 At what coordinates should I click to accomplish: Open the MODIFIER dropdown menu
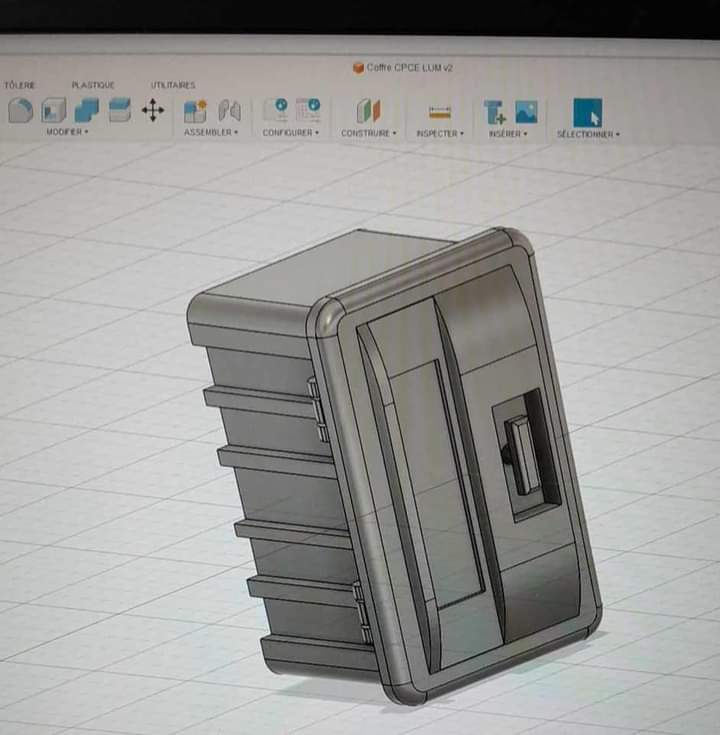(x=67, y=132)
